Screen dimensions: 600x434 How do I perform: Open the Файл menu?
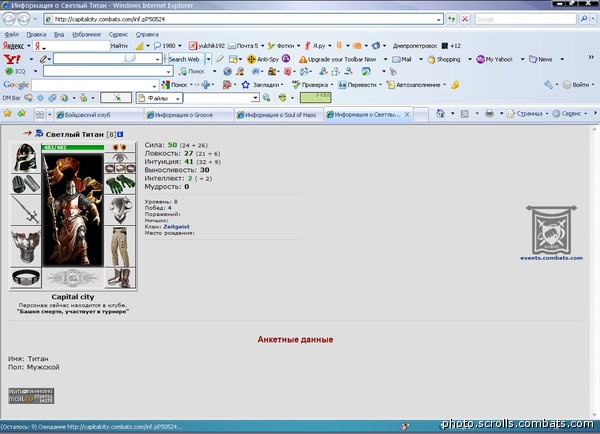[x=12, y=34]
